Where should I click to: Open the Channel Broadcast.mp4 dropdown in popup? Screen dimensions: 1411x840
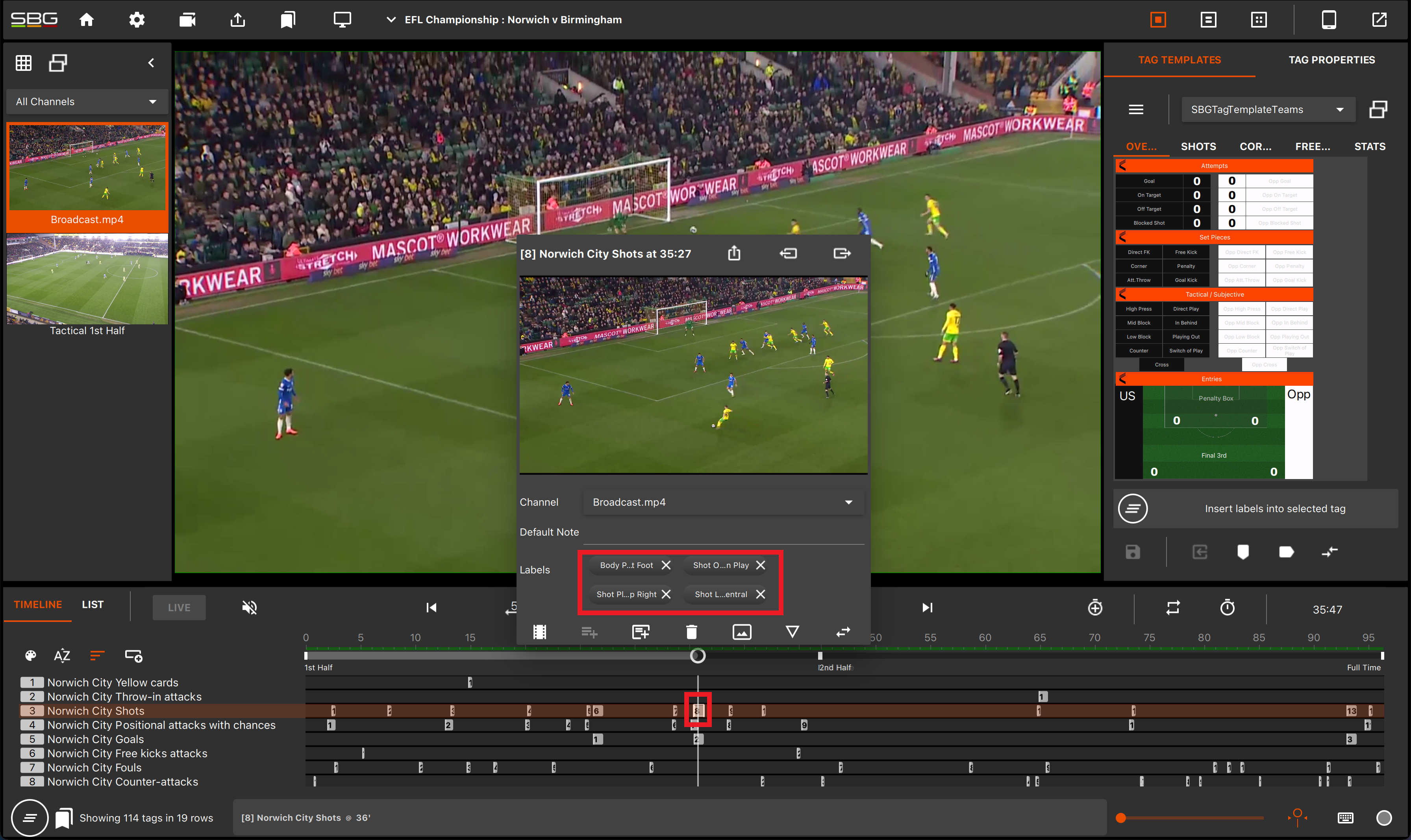coord(723,503)
